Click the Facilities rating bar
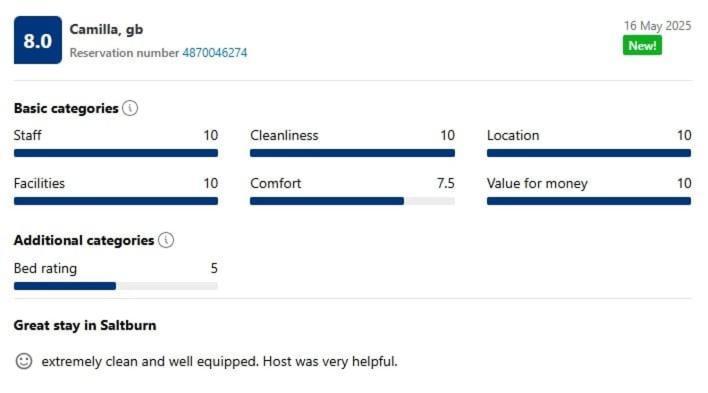This screenshot has width=708, height=393. (116, 201)
